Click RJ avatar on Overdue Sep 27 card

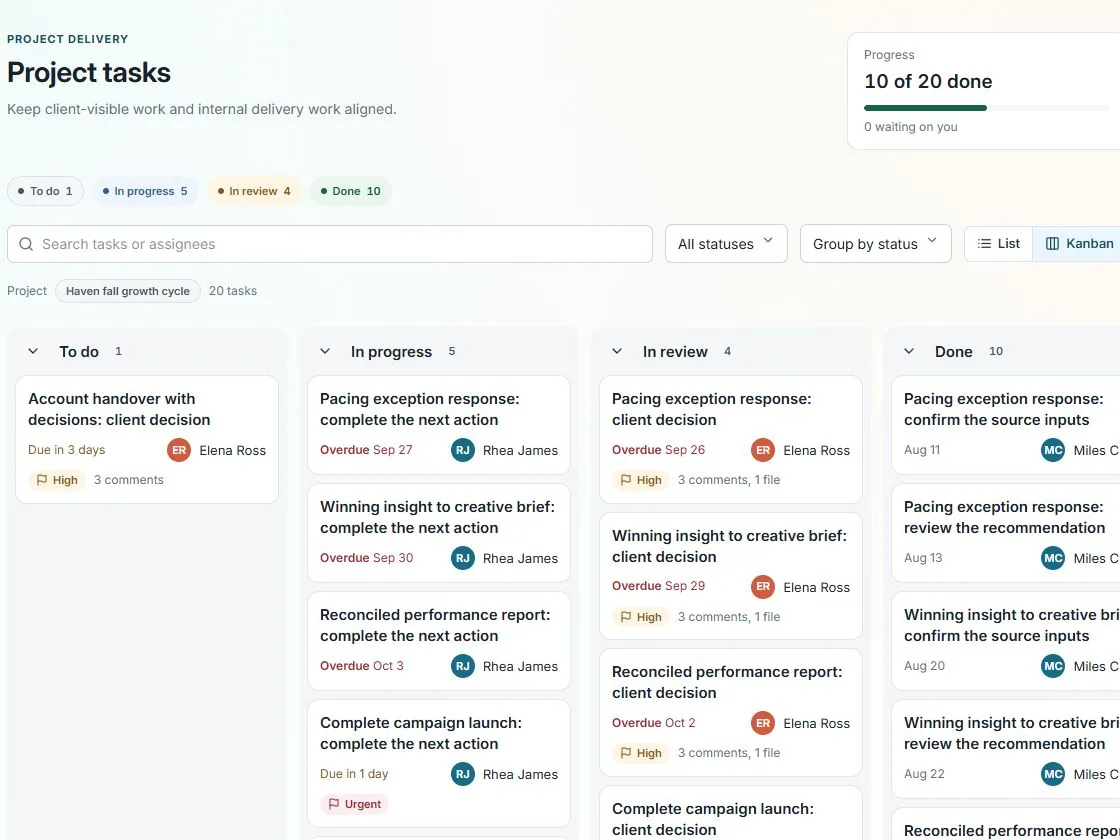click(x=463, y=450)
